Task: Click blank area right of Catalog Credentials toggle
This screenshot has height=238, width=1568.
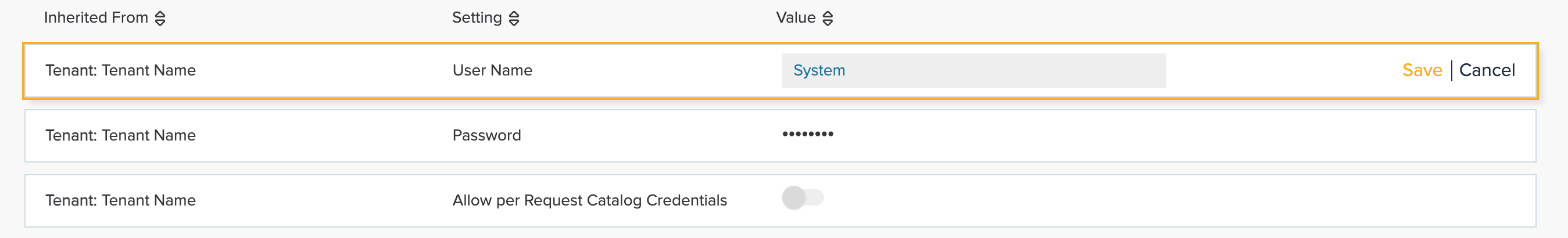Action: (1157, 200)
